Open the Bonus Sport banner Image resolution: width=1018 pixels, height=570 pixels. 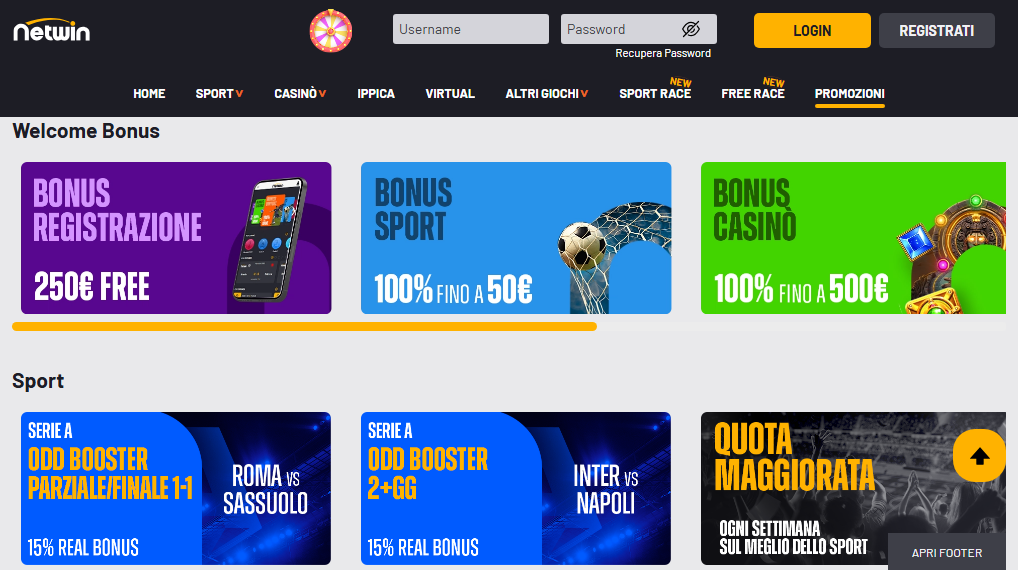(516, 238)
